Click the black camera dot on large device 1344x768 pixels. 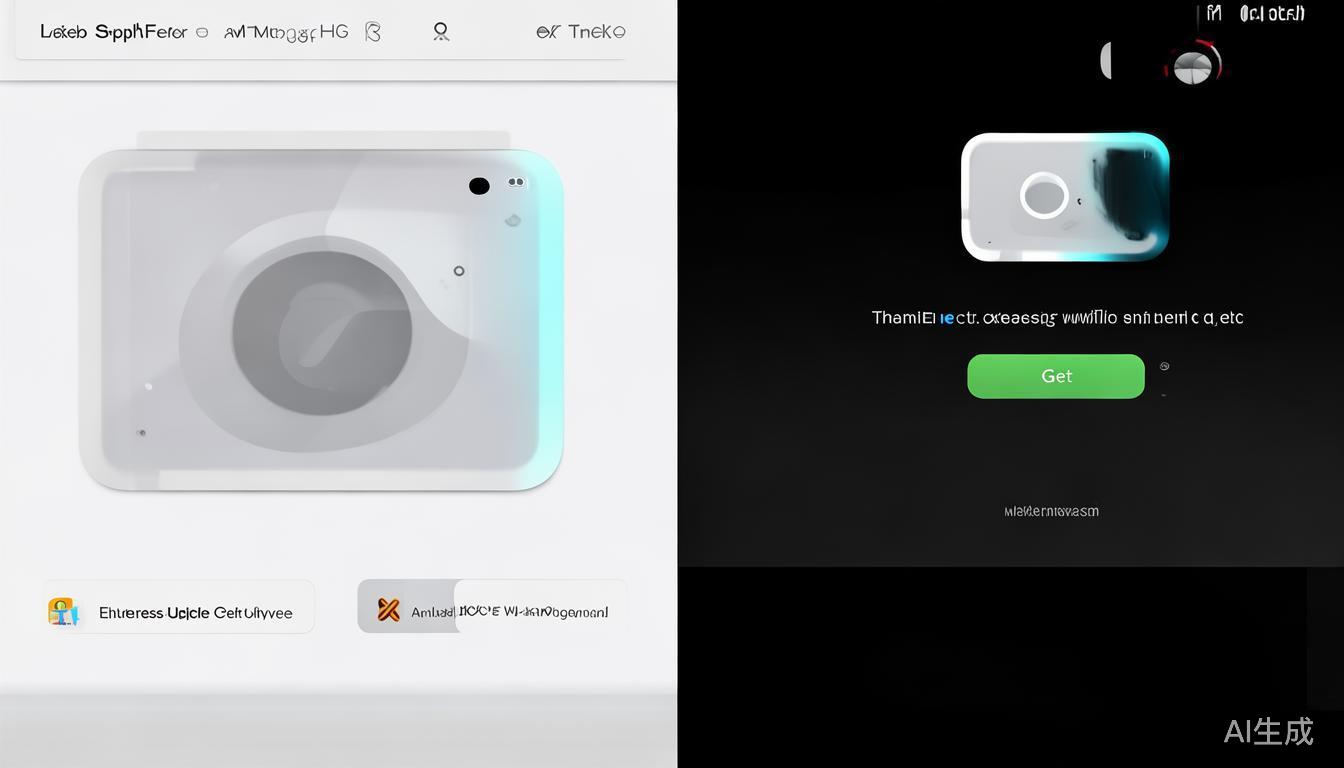point(479,186)
